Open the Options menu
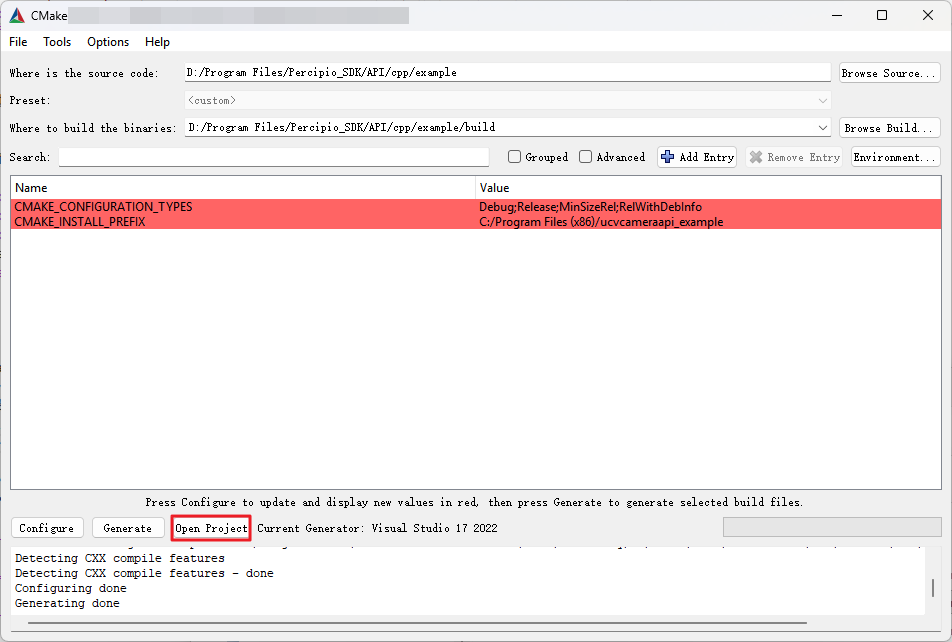This screenshot has width=952, height=642. pyautogui.click(x=108, y=42)
